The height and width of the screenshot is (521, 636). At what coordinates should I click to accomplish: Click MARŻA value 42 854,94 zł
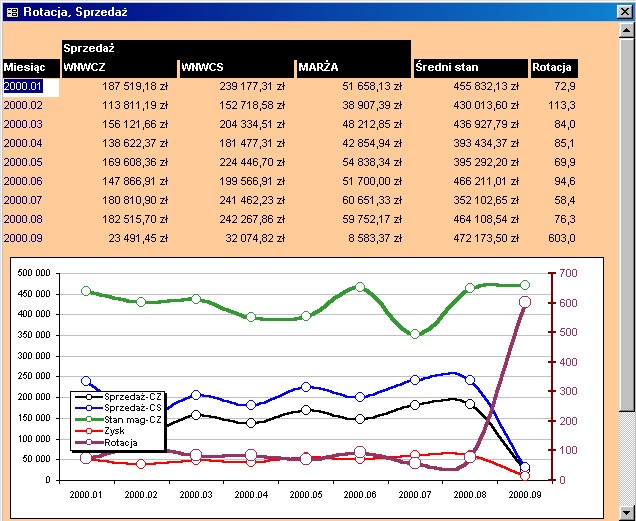[372, 144]
